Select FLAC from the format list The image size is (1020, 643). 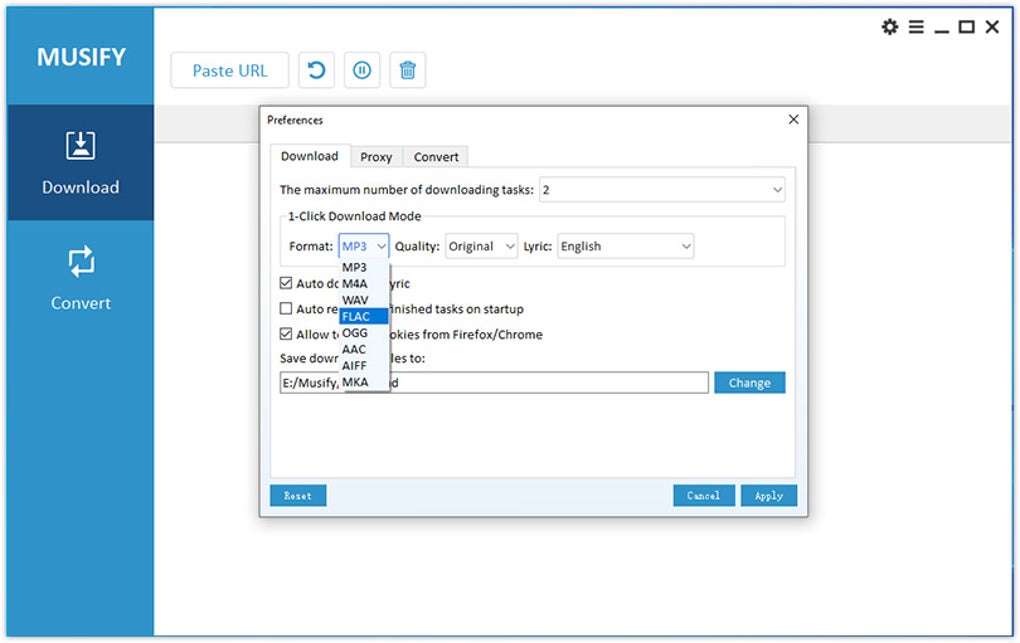356,317
